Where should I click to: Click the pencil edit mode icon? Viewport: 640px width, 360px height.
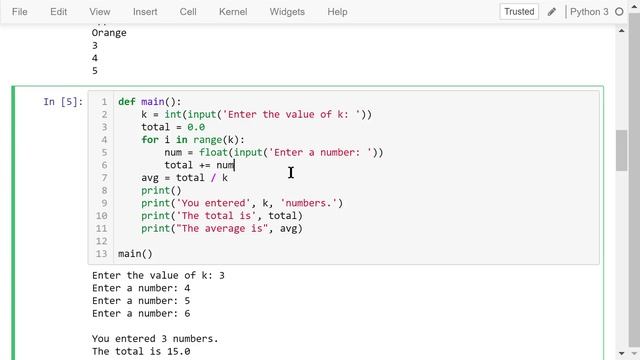click(551, 12)
